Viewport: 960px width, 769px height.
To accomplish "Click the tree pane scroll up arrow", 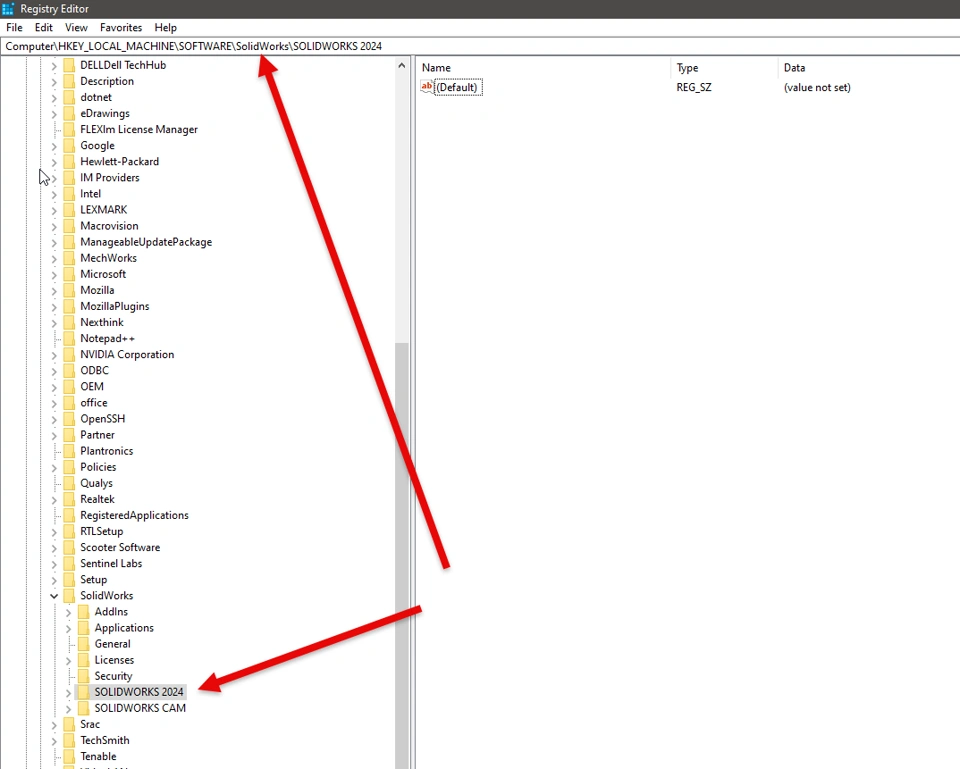I will click(x=402, y=66).
